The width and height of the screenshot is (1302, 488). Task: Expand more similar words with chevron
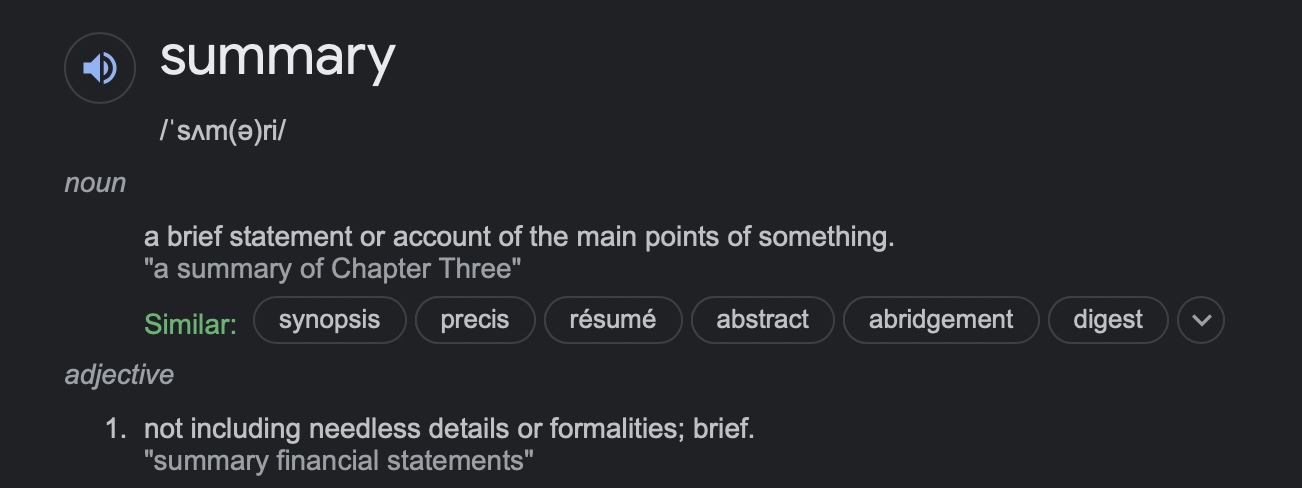[x=1201, y=320]
